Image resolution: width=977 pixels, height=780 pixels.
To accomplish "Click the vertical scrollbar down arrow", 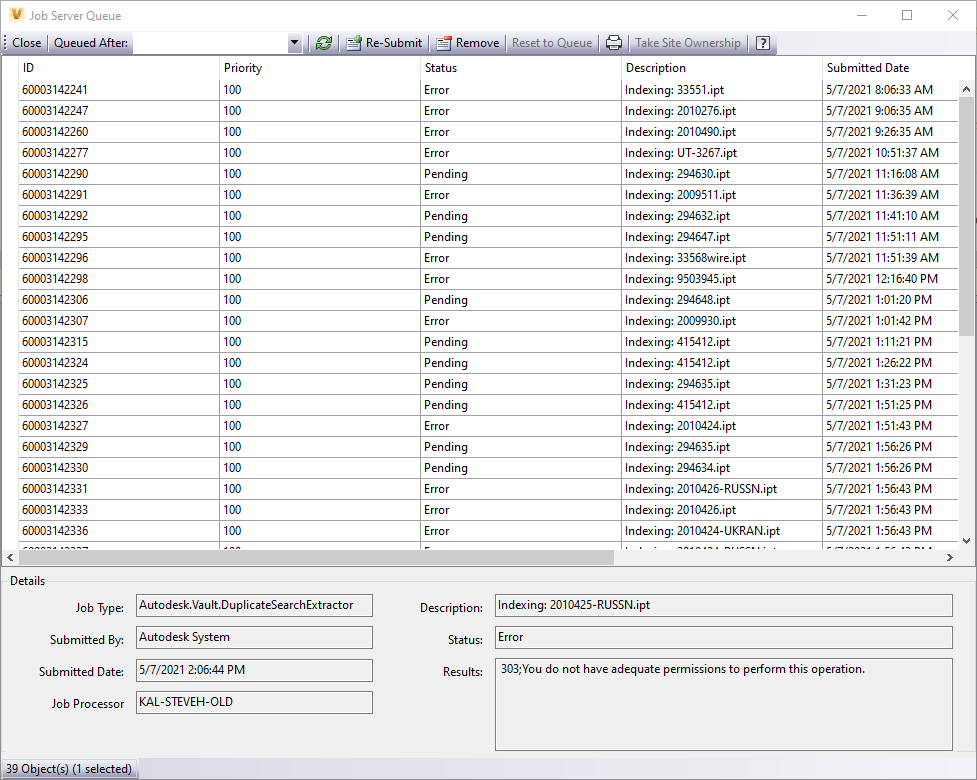I will pyautogui.click(x=967, y=542).
